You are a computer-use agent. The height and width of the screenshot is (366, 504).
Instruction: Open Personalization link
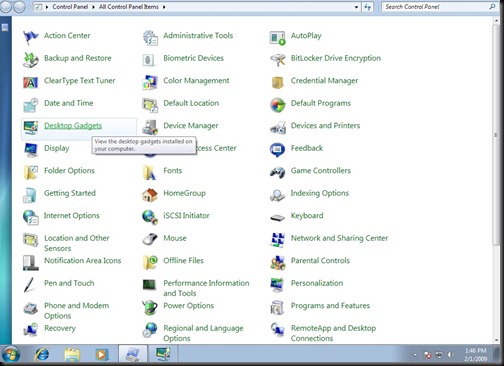pyautogui.click(x=317, y=283)
